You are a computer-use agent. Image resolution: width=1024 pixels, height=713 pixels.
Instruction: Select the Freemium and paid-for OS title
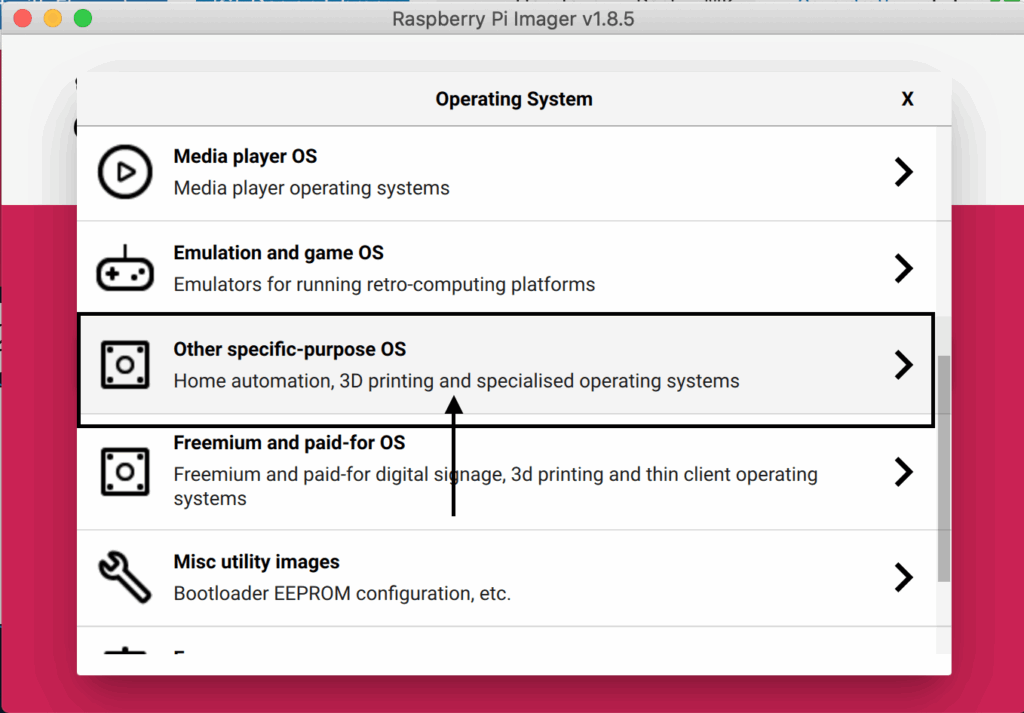point(289,443)
